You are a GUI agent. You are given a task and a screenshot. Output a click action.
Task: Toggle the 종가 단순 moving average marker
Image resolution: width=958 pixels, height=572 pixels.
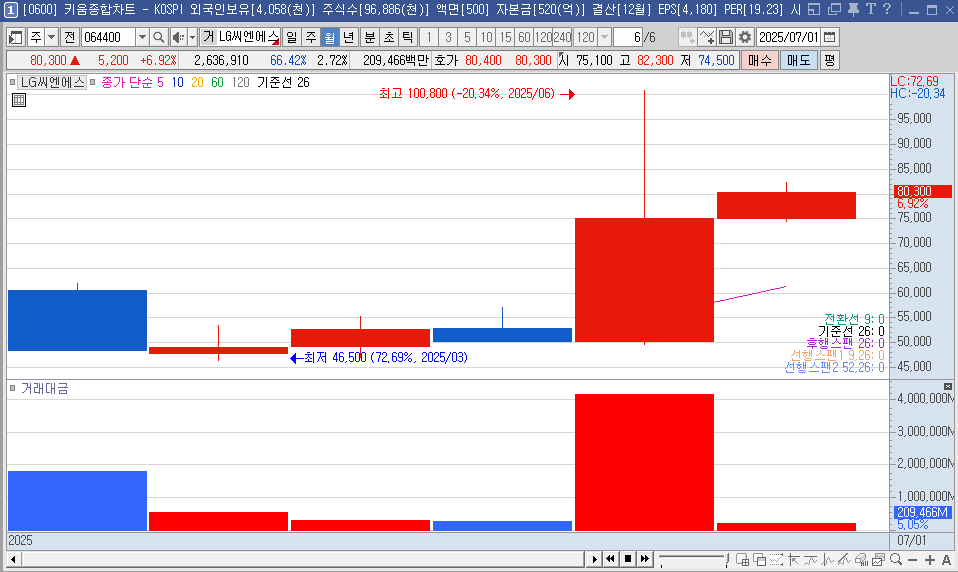click(x=93, y=82)
